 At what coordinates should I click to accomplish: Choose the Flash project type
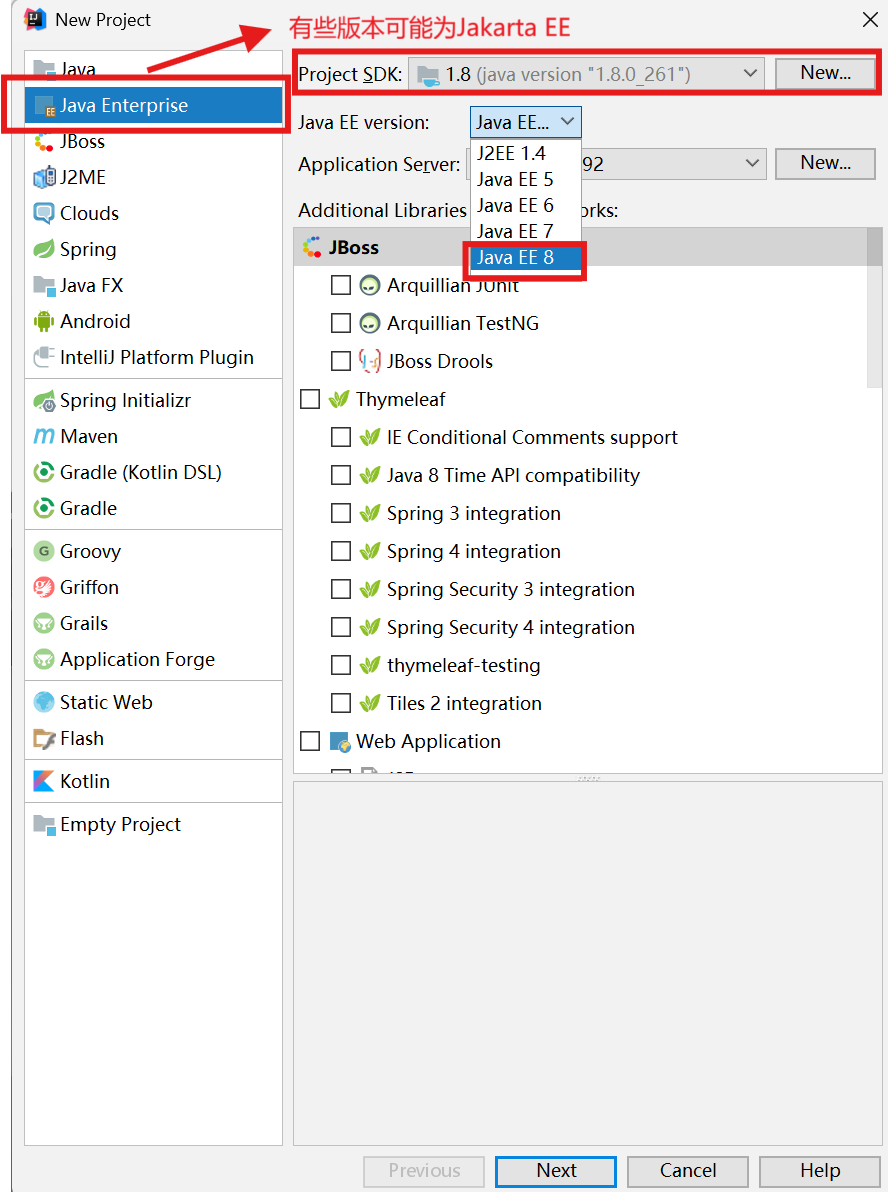[x=153, y=738]
